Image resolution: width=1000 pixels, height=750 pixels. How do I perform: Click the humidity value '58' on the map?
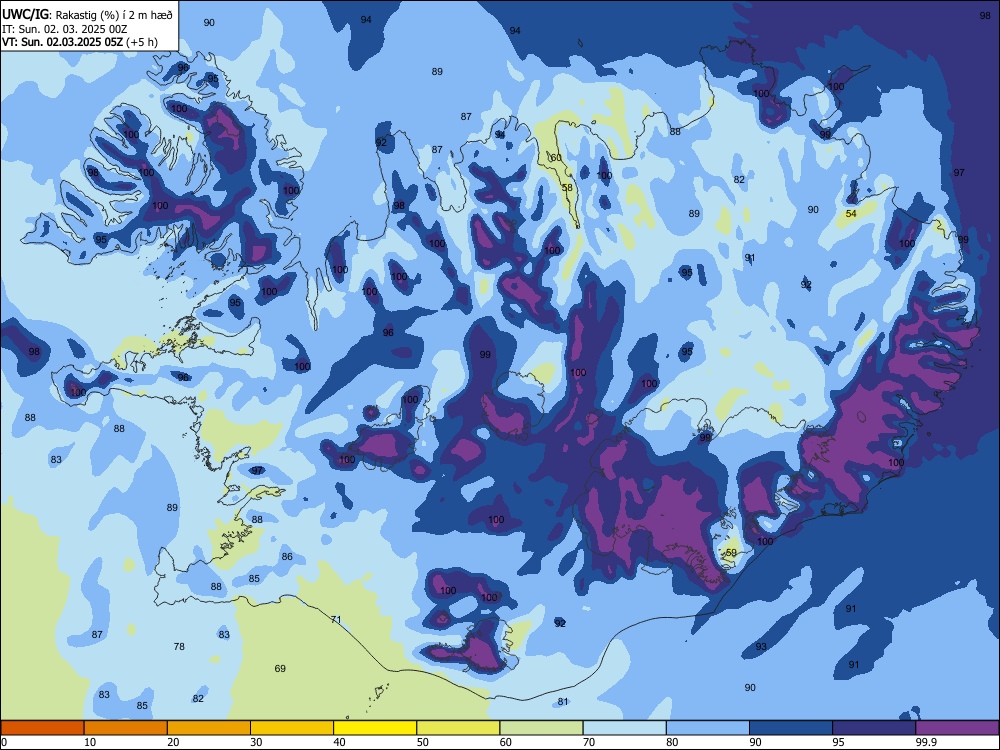pos(567,188)
